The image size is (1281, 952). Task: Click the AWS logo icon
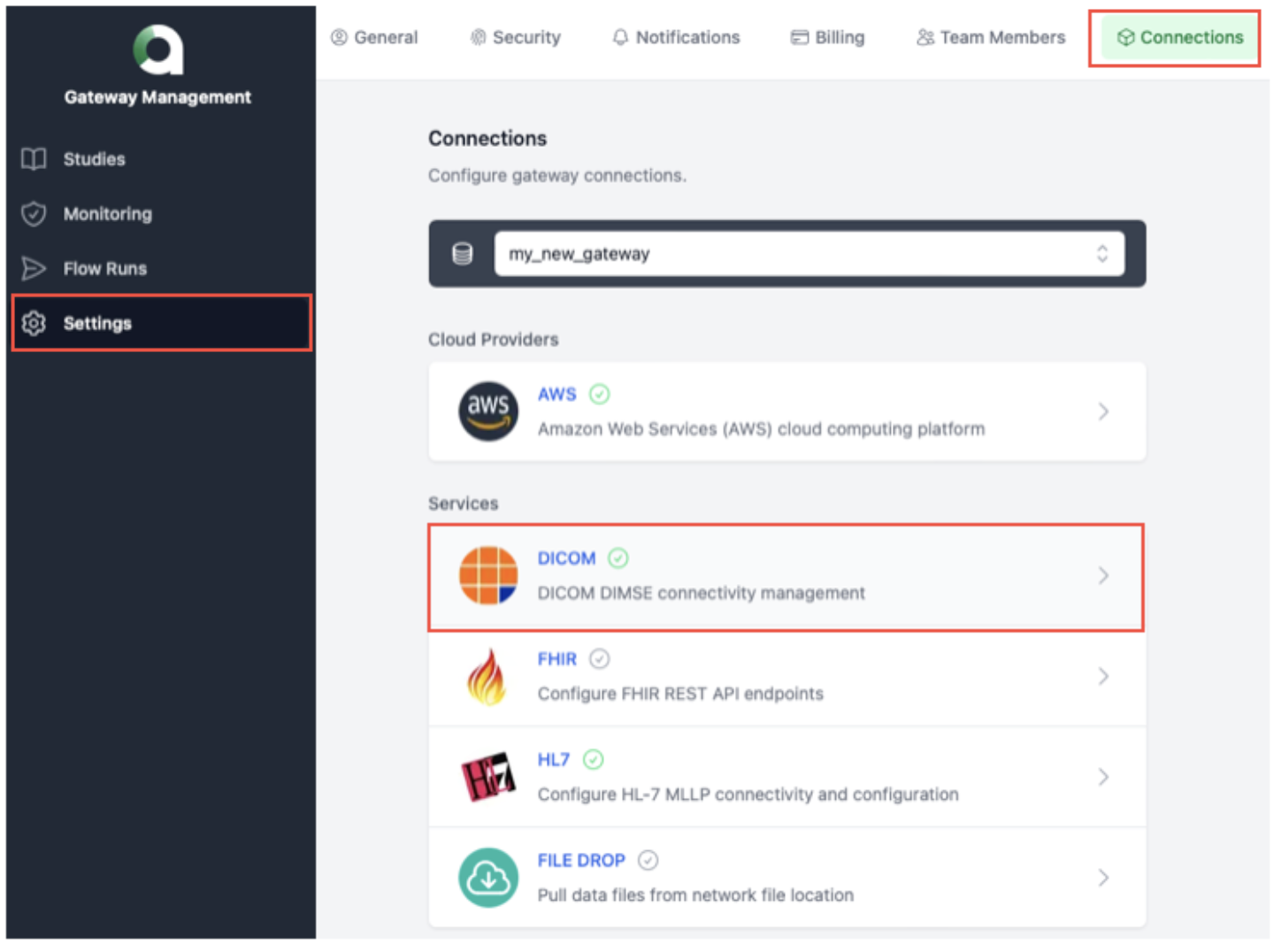(x=488, y=411)
